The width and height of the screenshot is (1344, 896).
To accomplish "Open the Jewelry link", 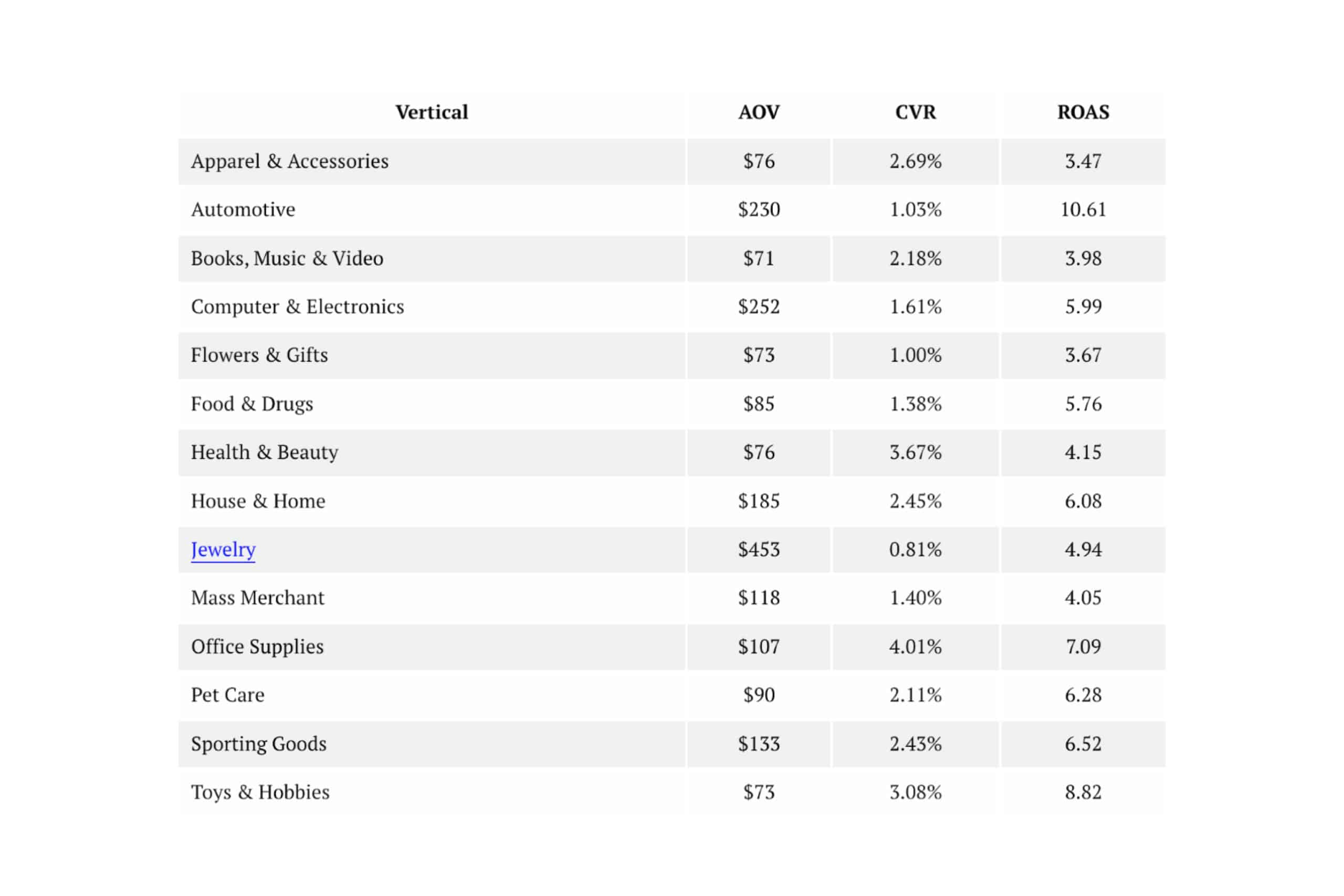I will 223,550.
